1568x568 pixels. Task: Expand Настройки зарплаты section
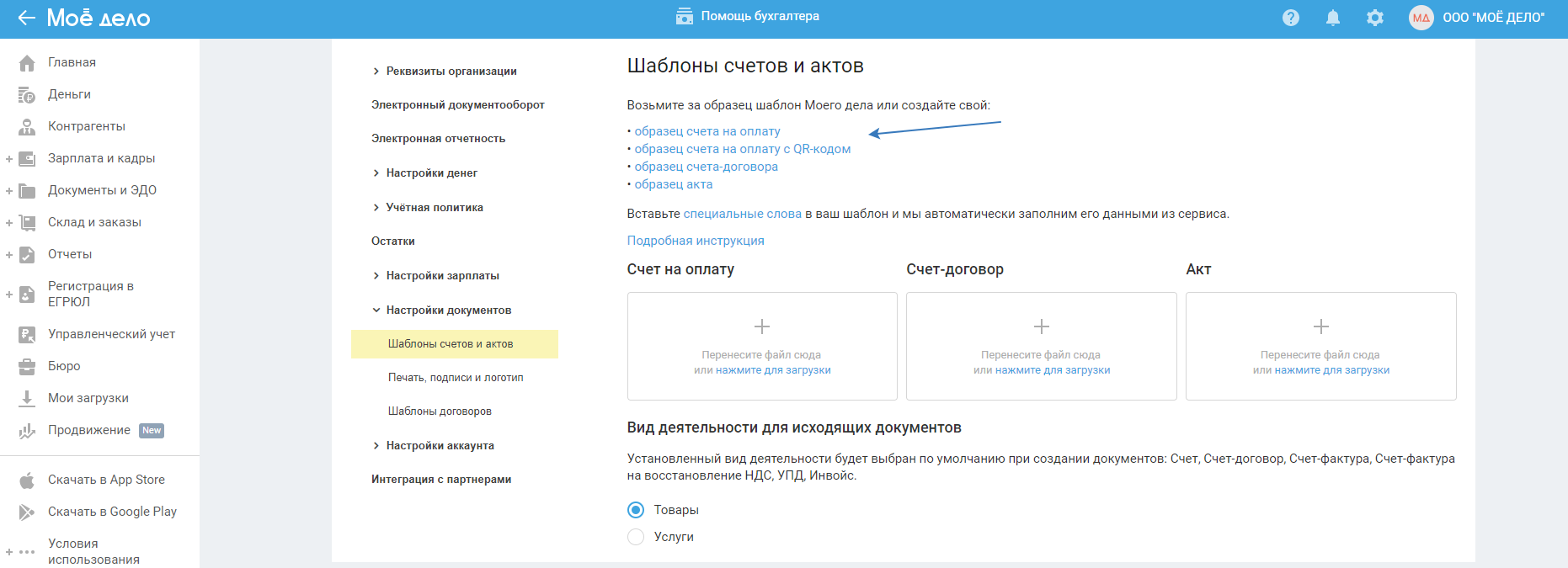[x=376, y=276]
